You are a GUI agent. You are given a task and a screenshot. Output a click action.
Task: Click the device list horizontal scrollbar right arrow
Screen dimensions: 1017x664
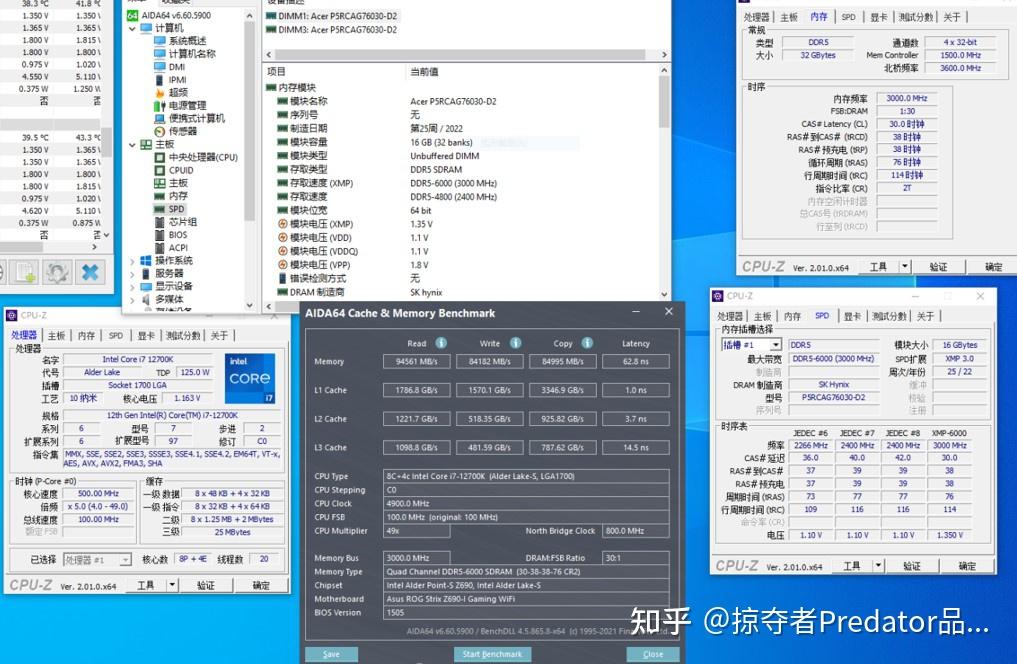[664, 54]
